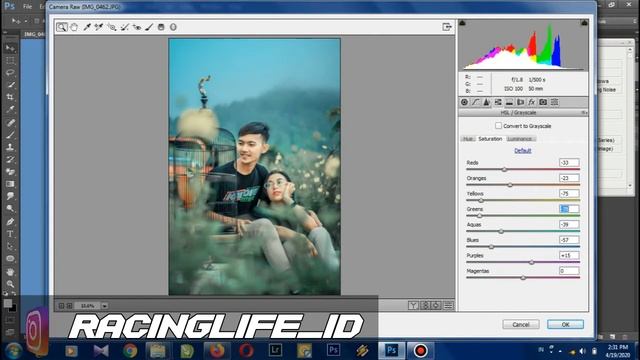The width and height of the screenshot is (640, 360).
Task: Switch to the Hue tab
Action: click(x=468, y=139)
